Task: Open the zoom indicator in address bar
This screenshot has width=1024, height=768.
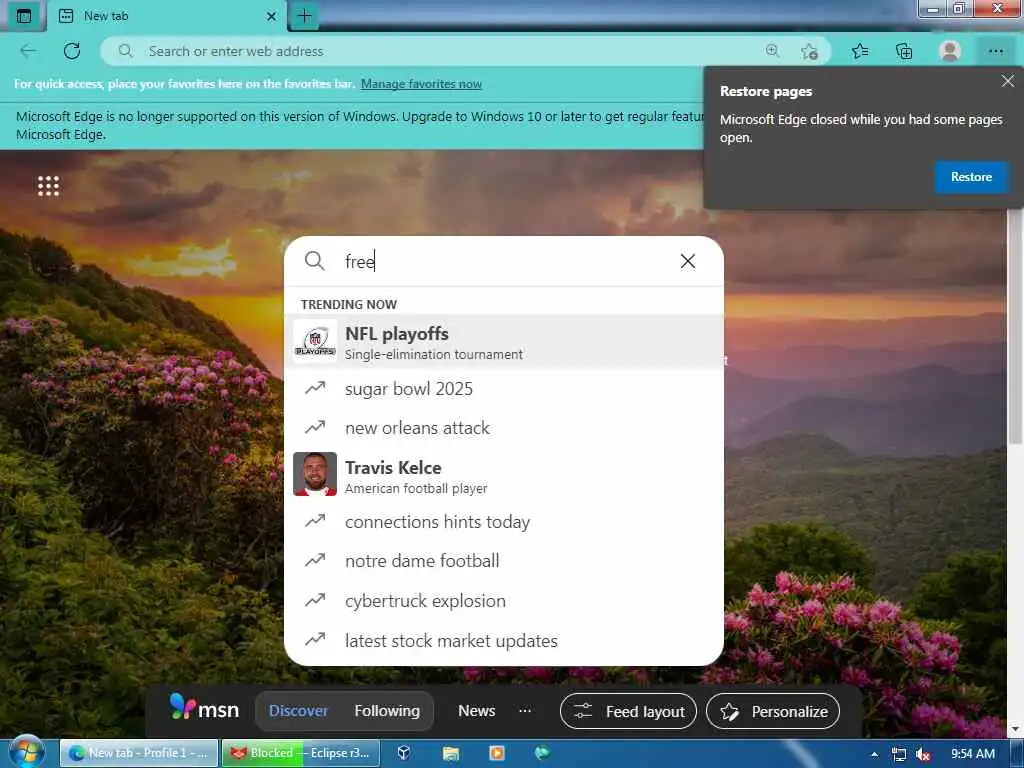Action: click(x=773, y=51)
